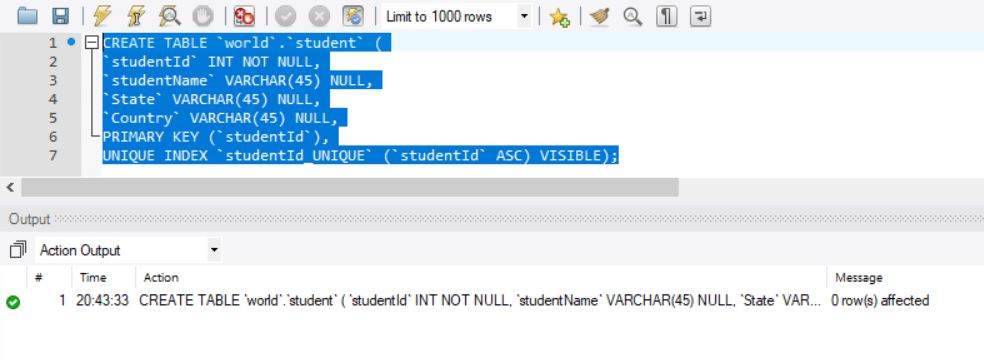Select the '0 row(s) affected' message
The width and height of the screenshot is (984, 360).
pyautogui.click(x=880, y=300)
